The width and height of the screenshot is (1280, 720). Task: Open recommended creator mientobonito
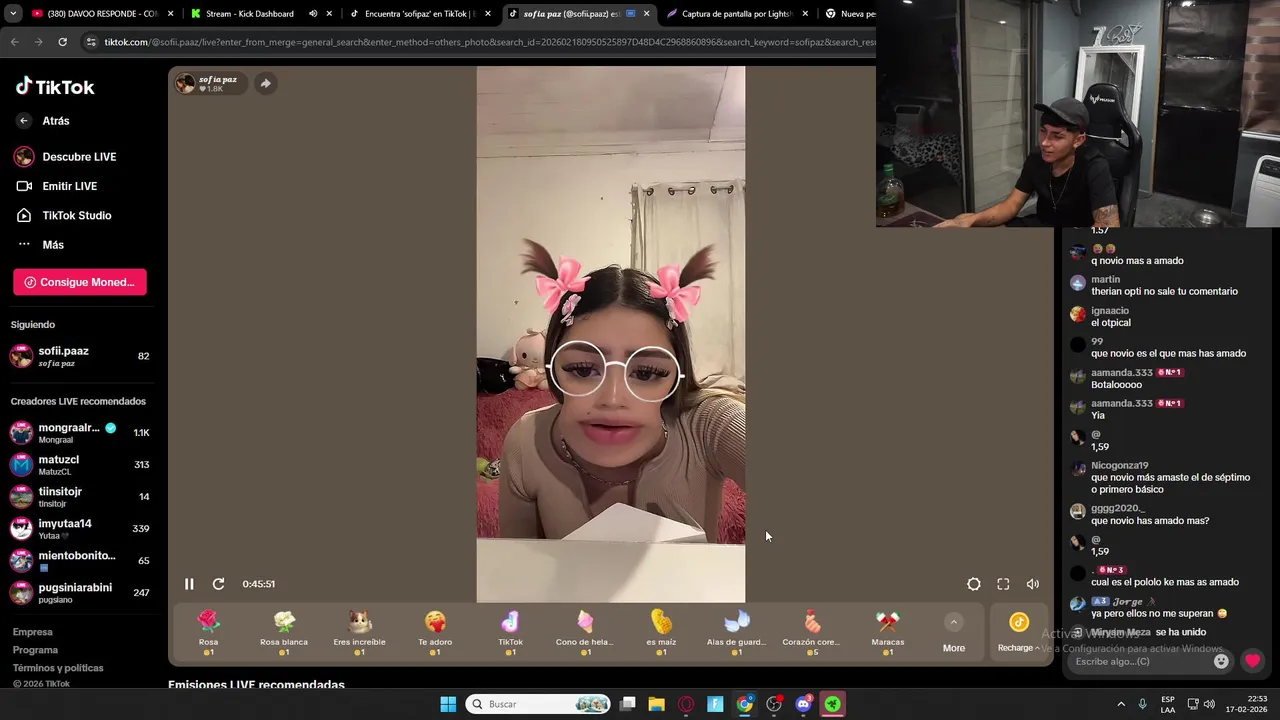coord(79,561)
